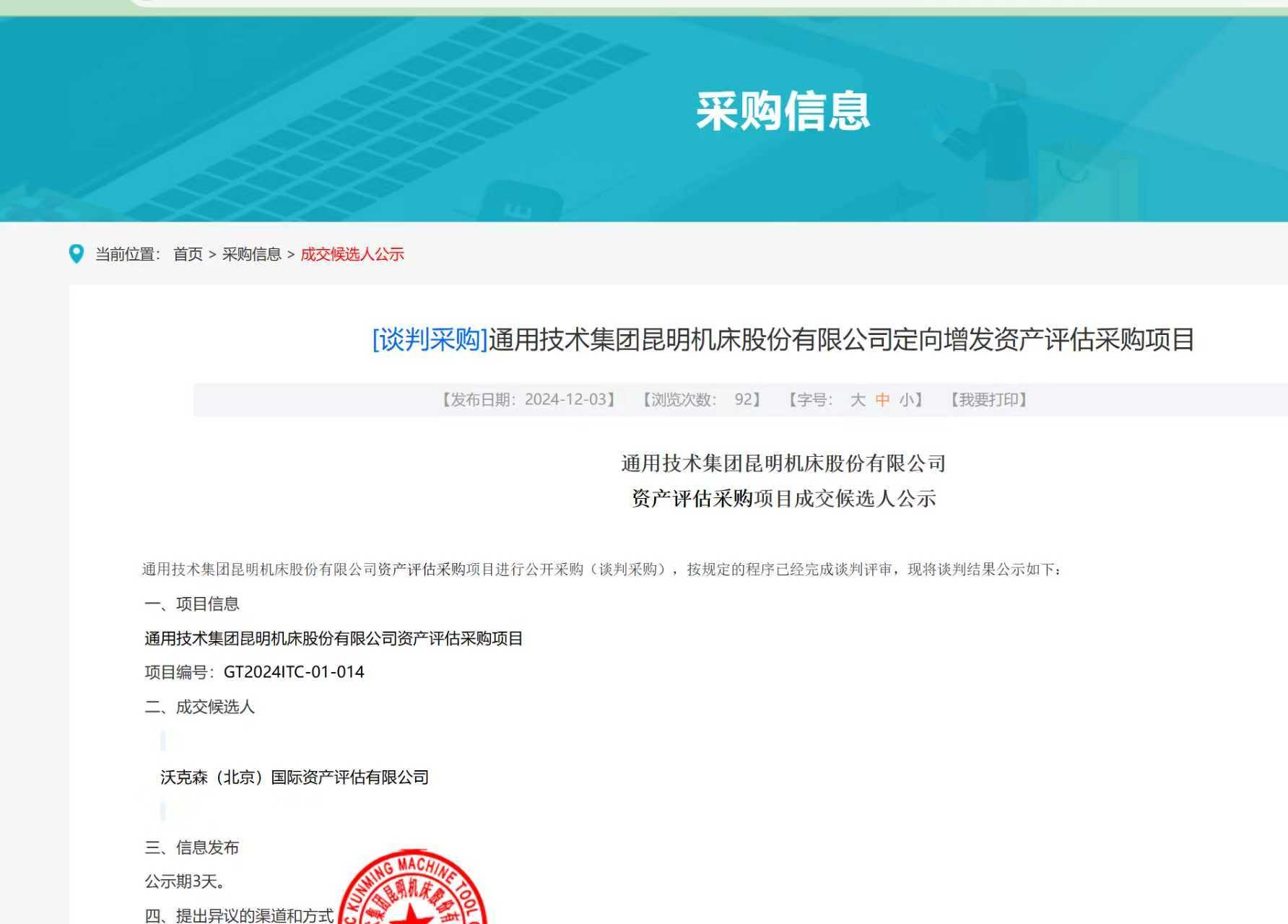Click project number GT2024ITC-01-014
Screen dimensions: 1288x924
click(x=294, y=672)
